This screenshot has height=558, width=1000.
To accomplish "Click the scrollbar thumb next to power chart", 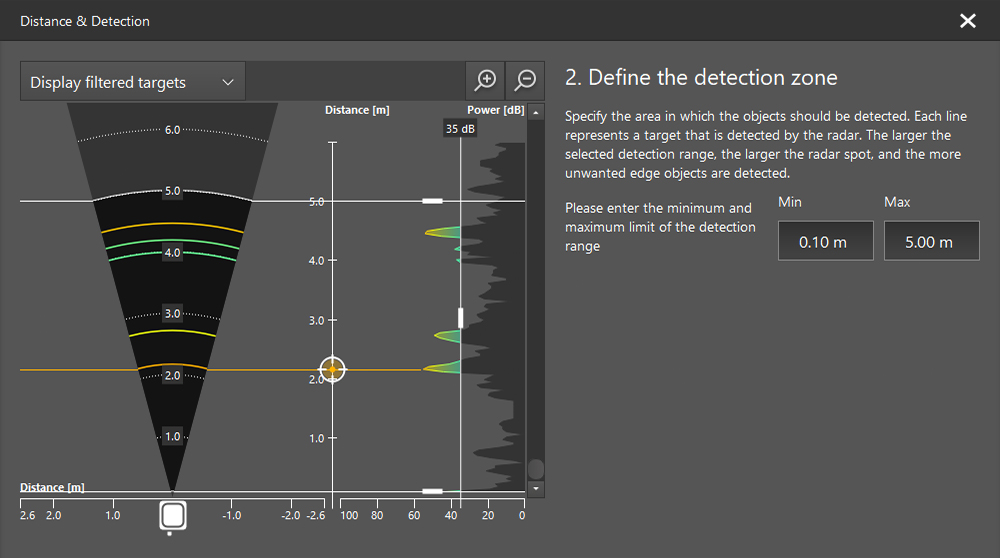I will [x=535, y=468].
